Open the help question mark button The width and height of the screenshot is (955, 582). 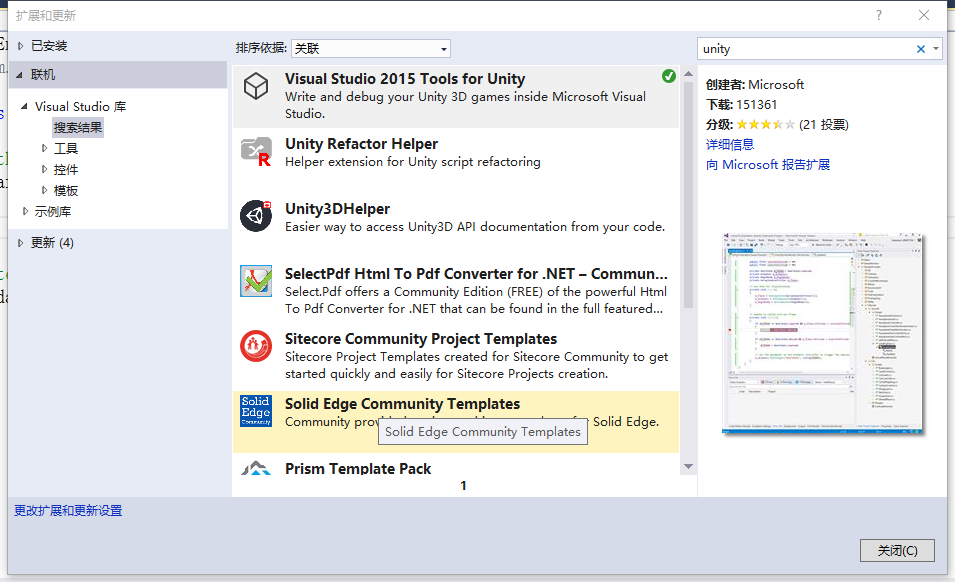(x=878, y=15)
